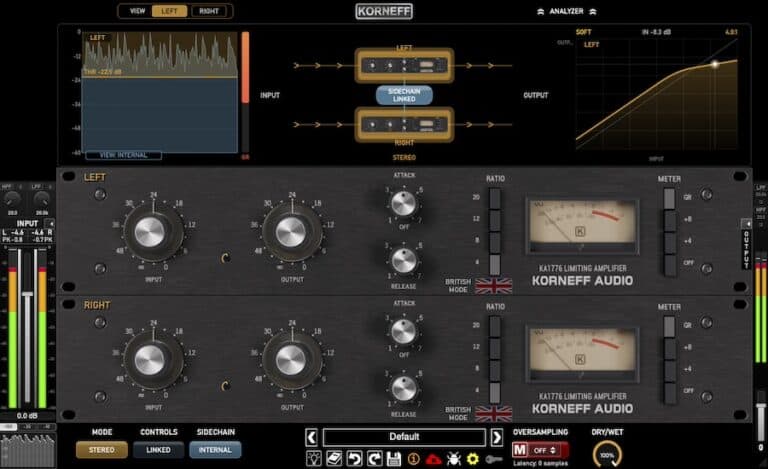Viewport: 768px width, 469px height.
Task: Open the bug report icon
Action: point(454,459)
